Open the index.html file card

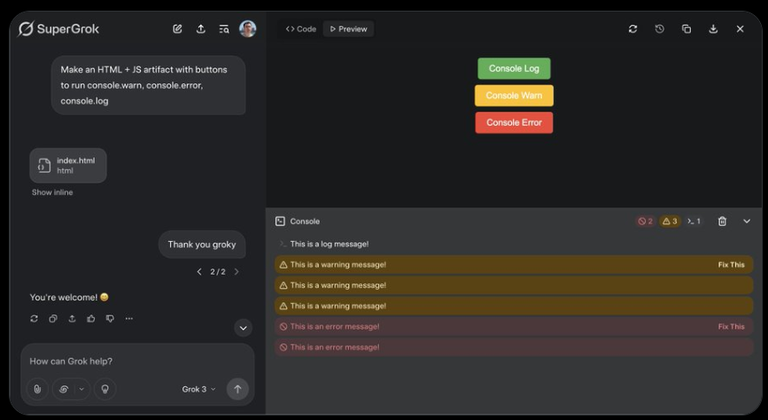[x=68, y=166]
